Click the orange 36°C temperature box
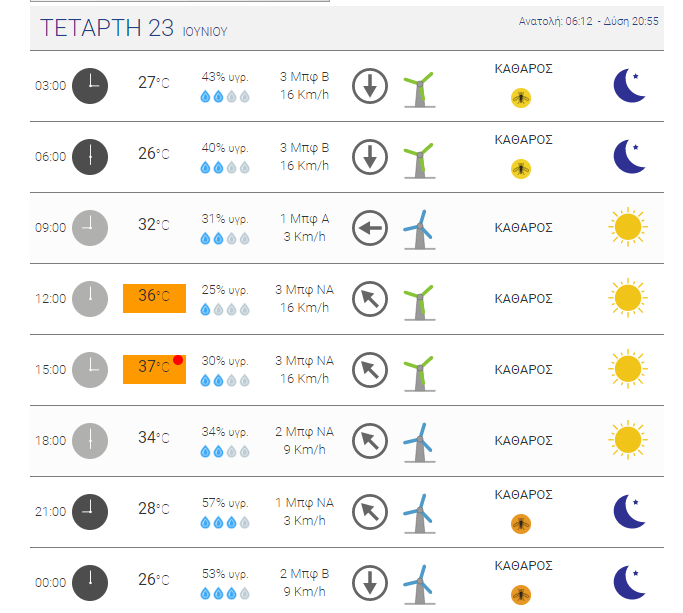 pos(154,298)
